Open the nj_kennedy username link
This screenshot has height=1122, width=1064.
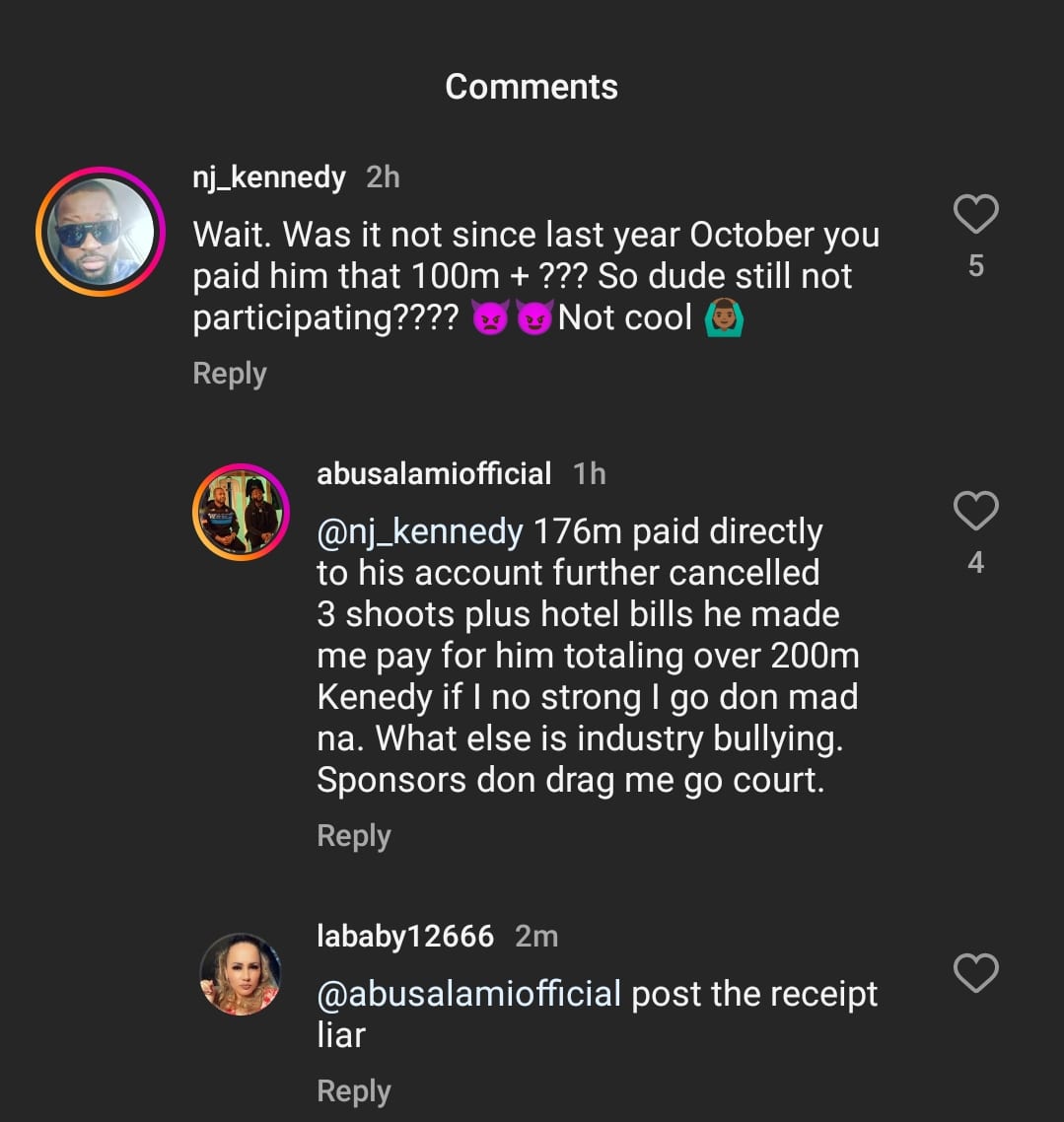click(x=269, y=177)
